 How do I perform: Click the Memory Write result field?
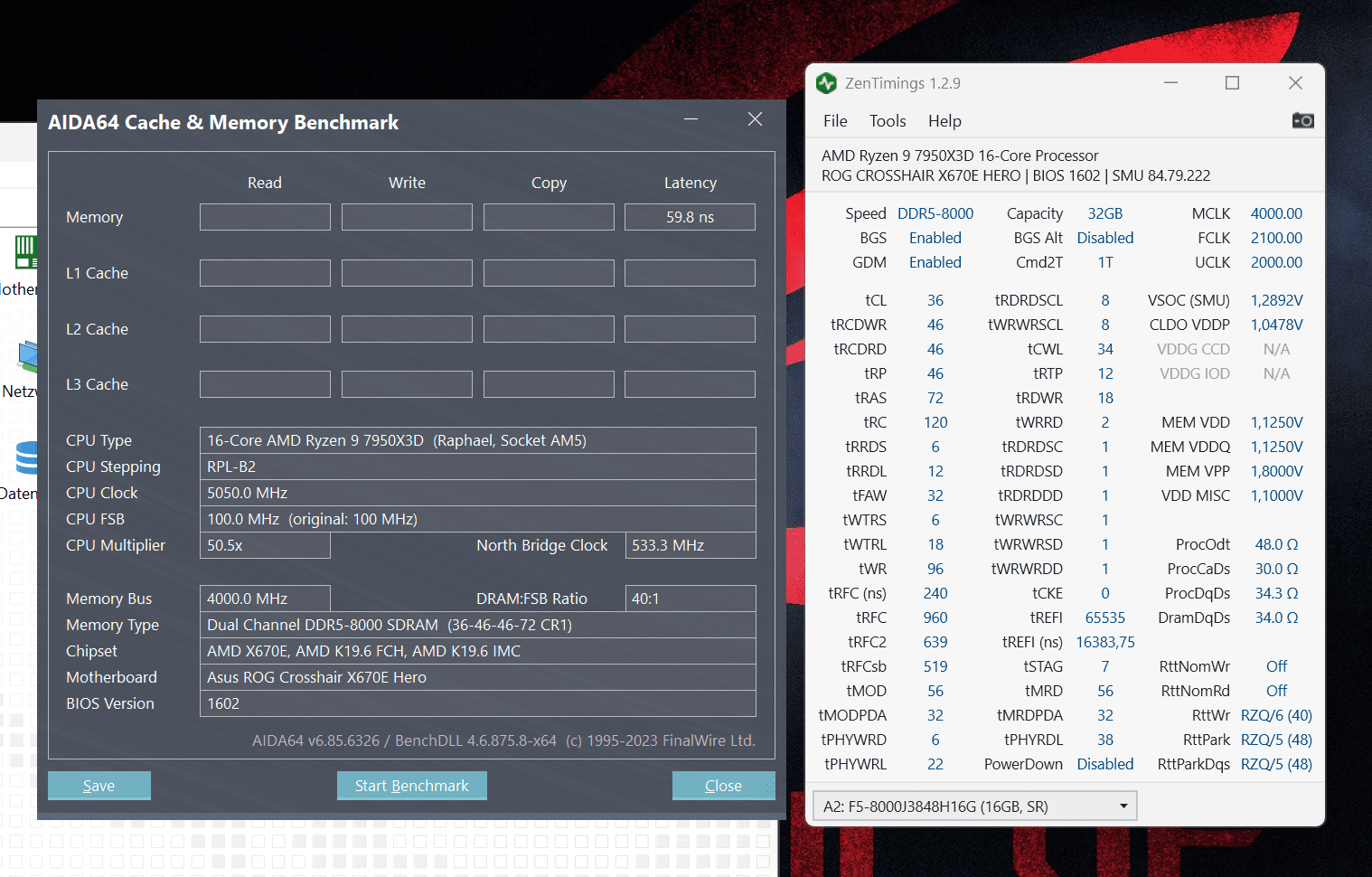pos(407,217)
